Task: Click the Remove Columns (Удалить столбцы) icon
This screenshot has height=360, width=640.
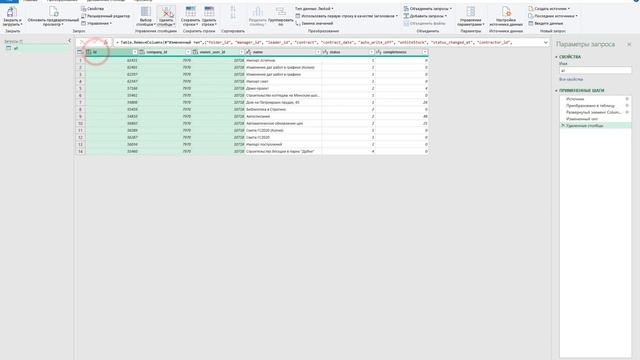Action: (x=166, y=11)
